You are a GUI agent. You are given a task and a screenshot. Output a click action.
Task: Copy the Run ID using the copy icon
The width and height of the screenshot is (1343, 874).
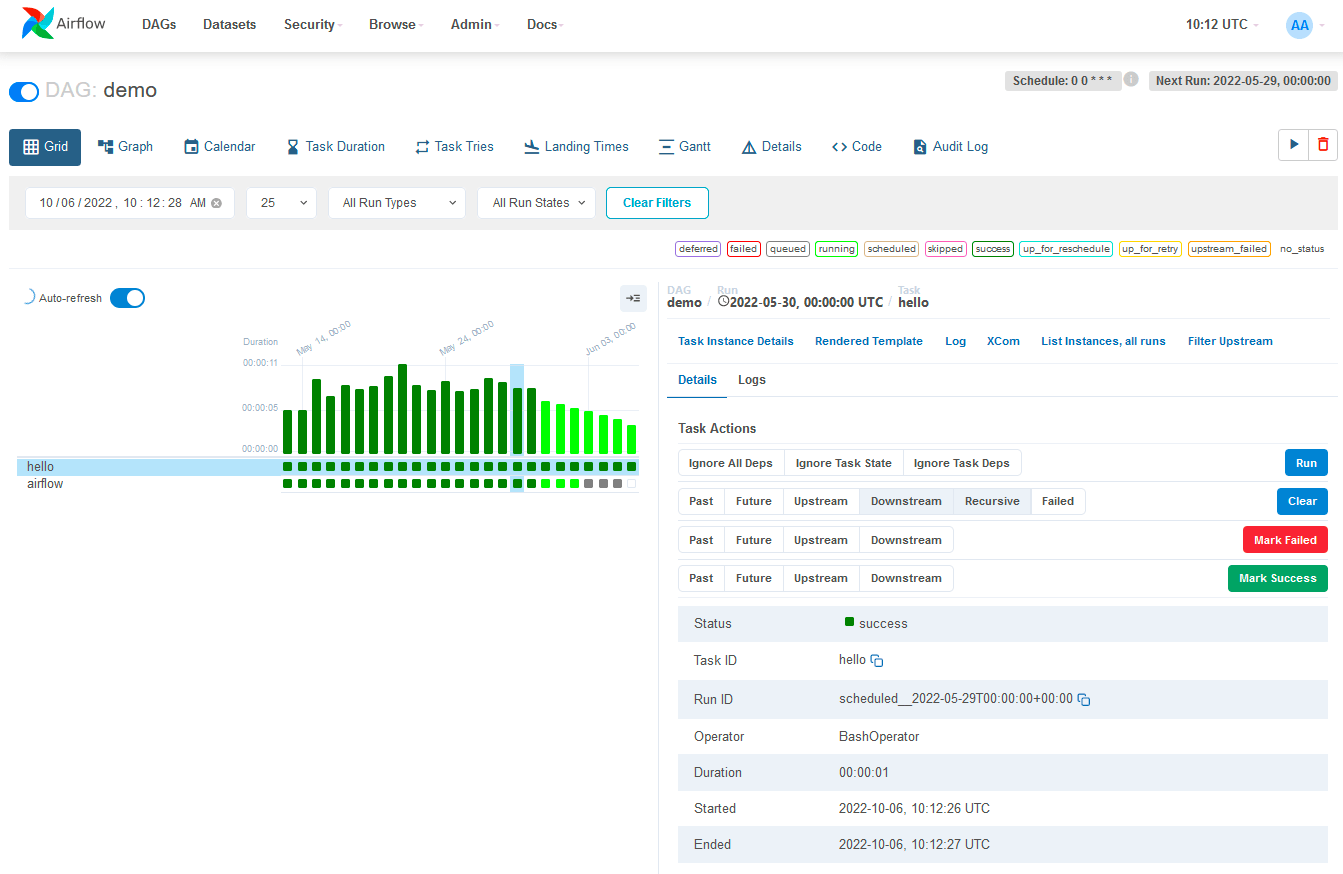pyautogui.click(x=1084, y=699)
